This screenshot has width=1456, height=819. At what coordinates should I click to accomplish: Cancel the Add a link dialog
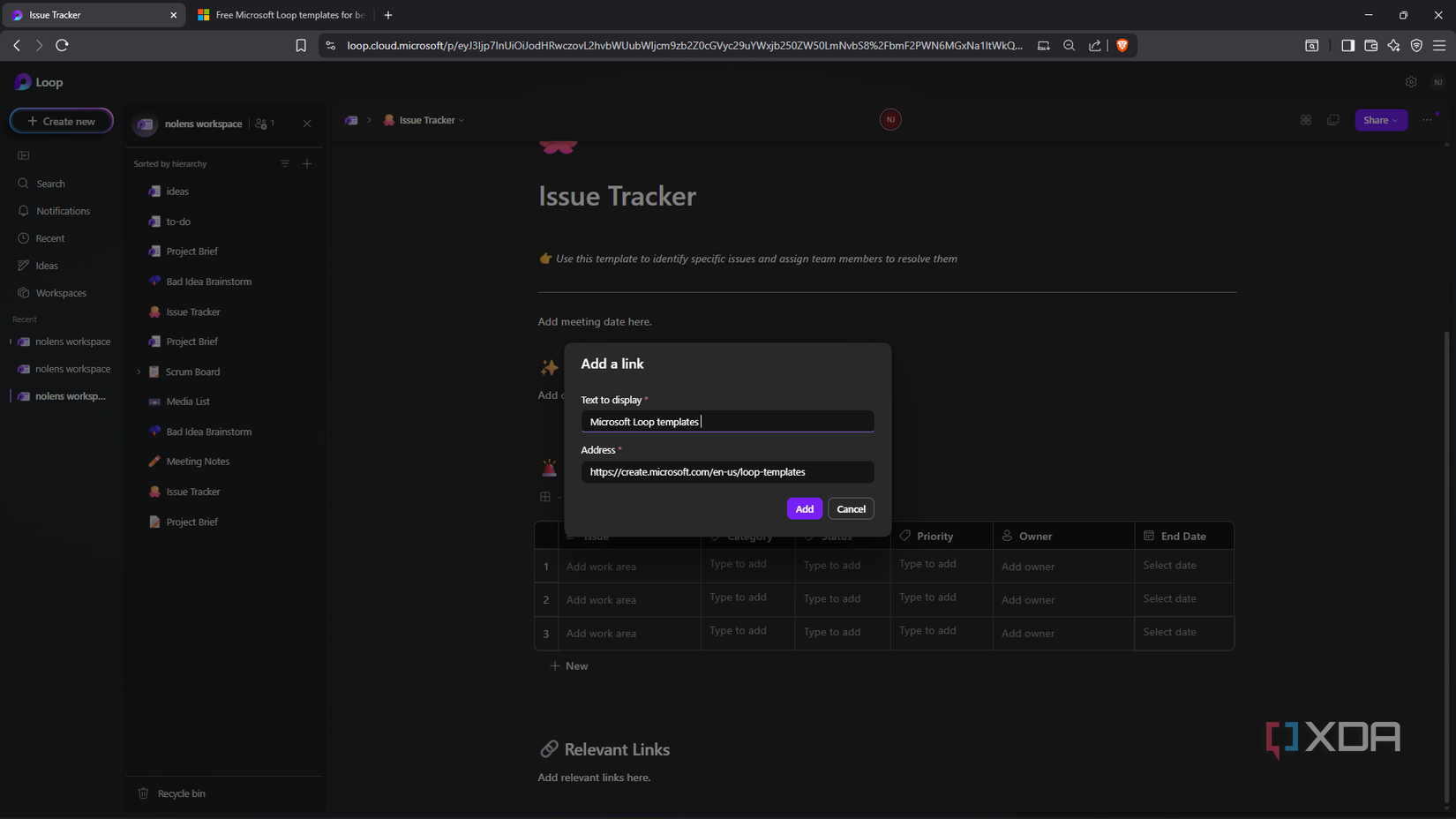point(850,508)
